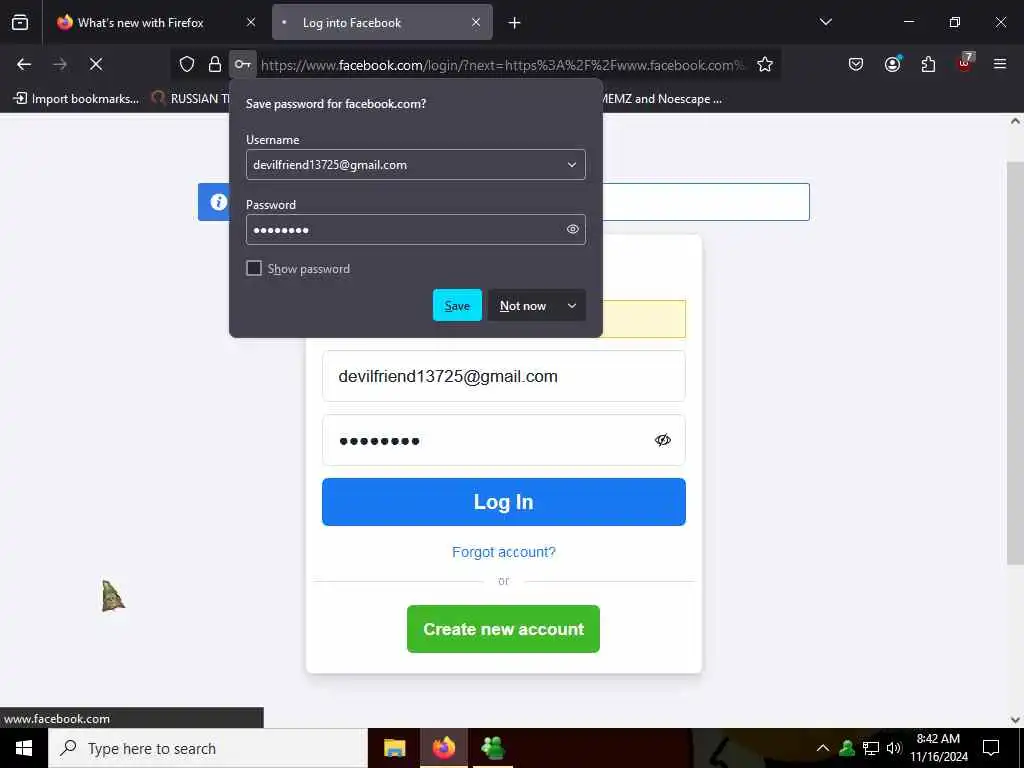Image resolution: width=1024 pixels, height=768 pixels.
Task: Open green people app in taskbar
Action: tap(492, 748)
